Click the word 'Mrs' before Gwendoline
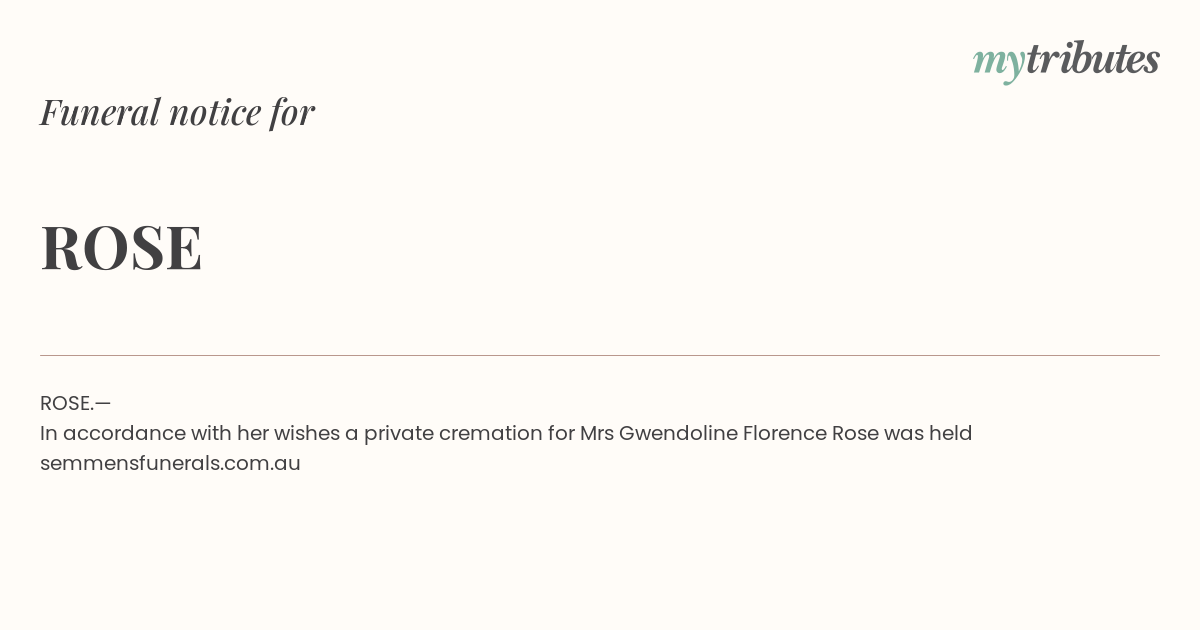The width and height of the screenshot is (1200, 630). (597, 433)
